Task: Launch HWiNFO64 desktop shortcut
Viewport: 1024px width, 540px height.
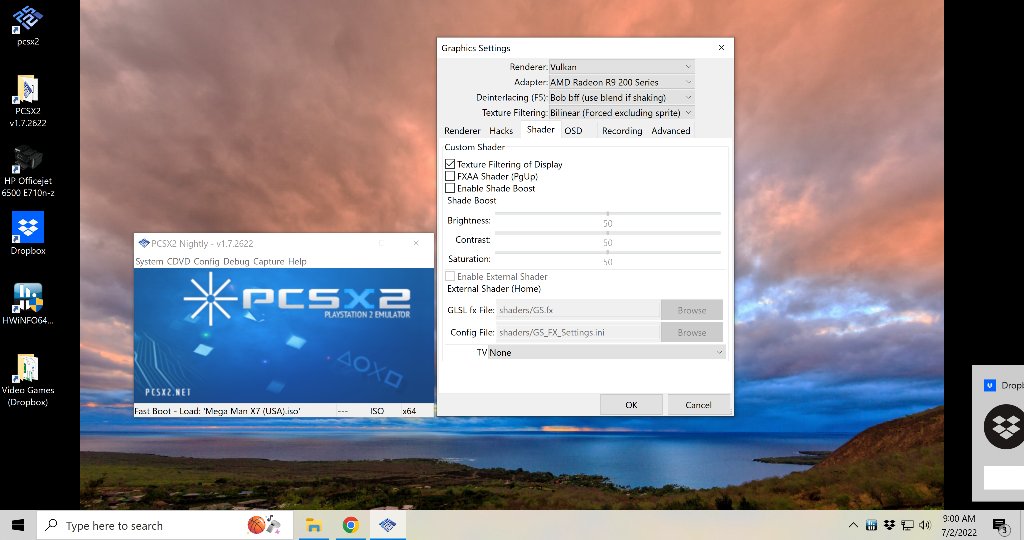Action: [27, 303]
